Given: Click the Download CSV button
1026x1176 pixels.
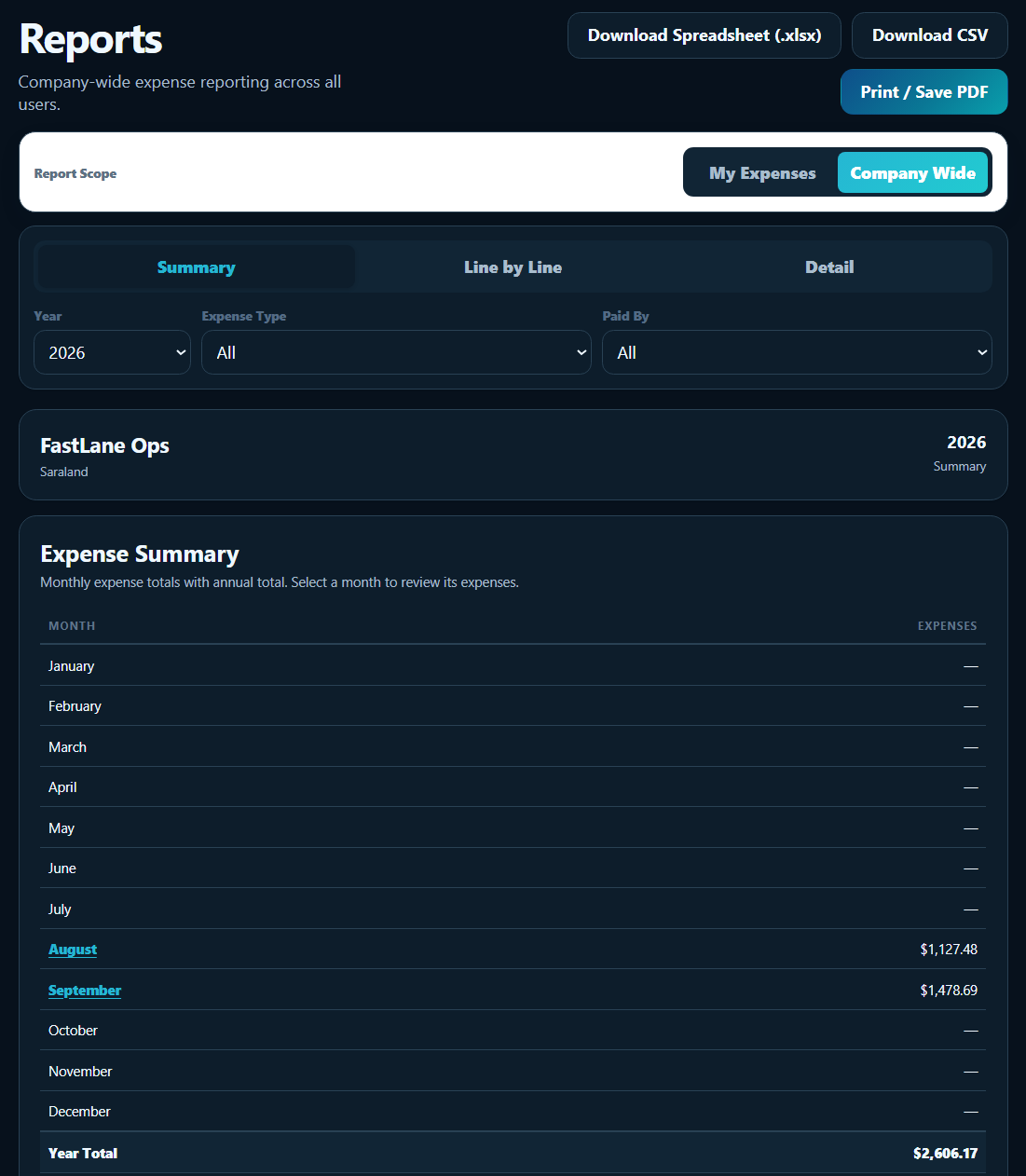Looking at the screenshot, I should pos(930,35).
